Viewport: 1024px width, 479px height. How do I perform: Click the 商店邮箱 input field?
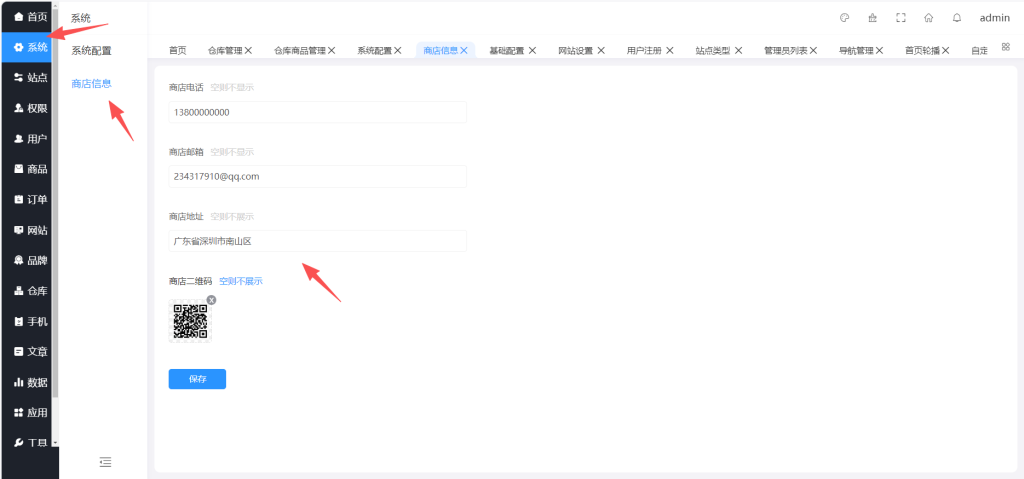[317, 176]
